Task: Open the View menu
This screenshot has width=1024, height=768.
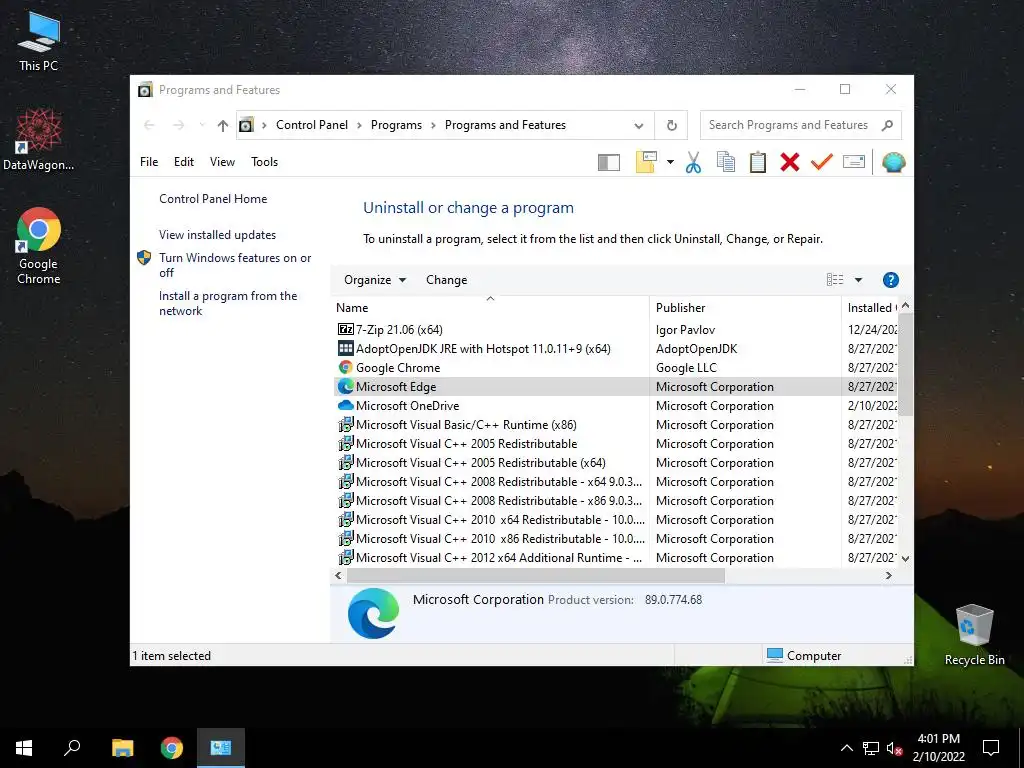Action: (222, 161)
